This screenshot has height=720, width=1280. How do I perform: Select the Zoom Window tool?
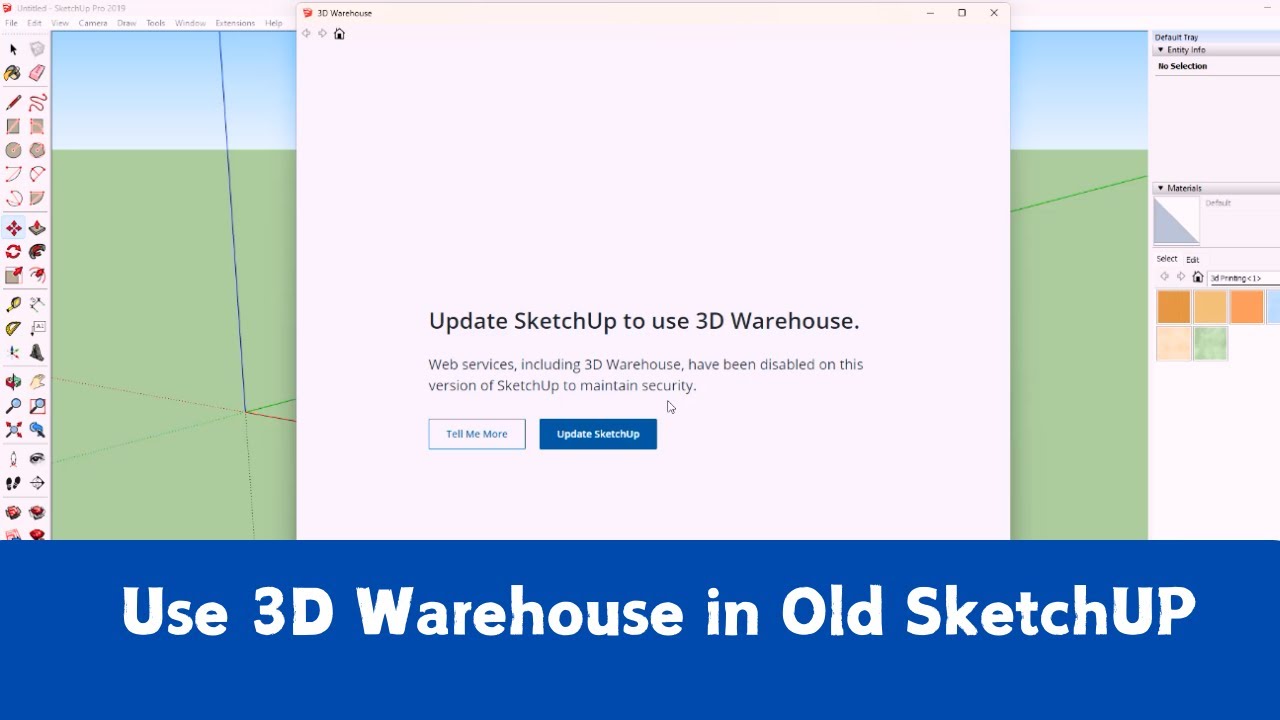coord(37,406)
